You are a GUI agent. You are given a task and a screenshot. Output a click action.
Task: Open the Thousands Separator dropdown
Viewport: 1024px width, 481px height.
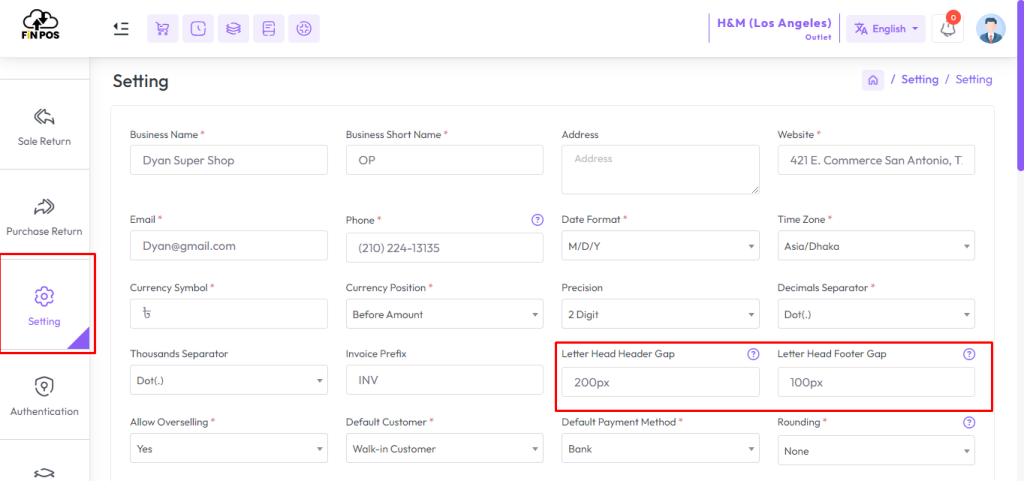229,380
